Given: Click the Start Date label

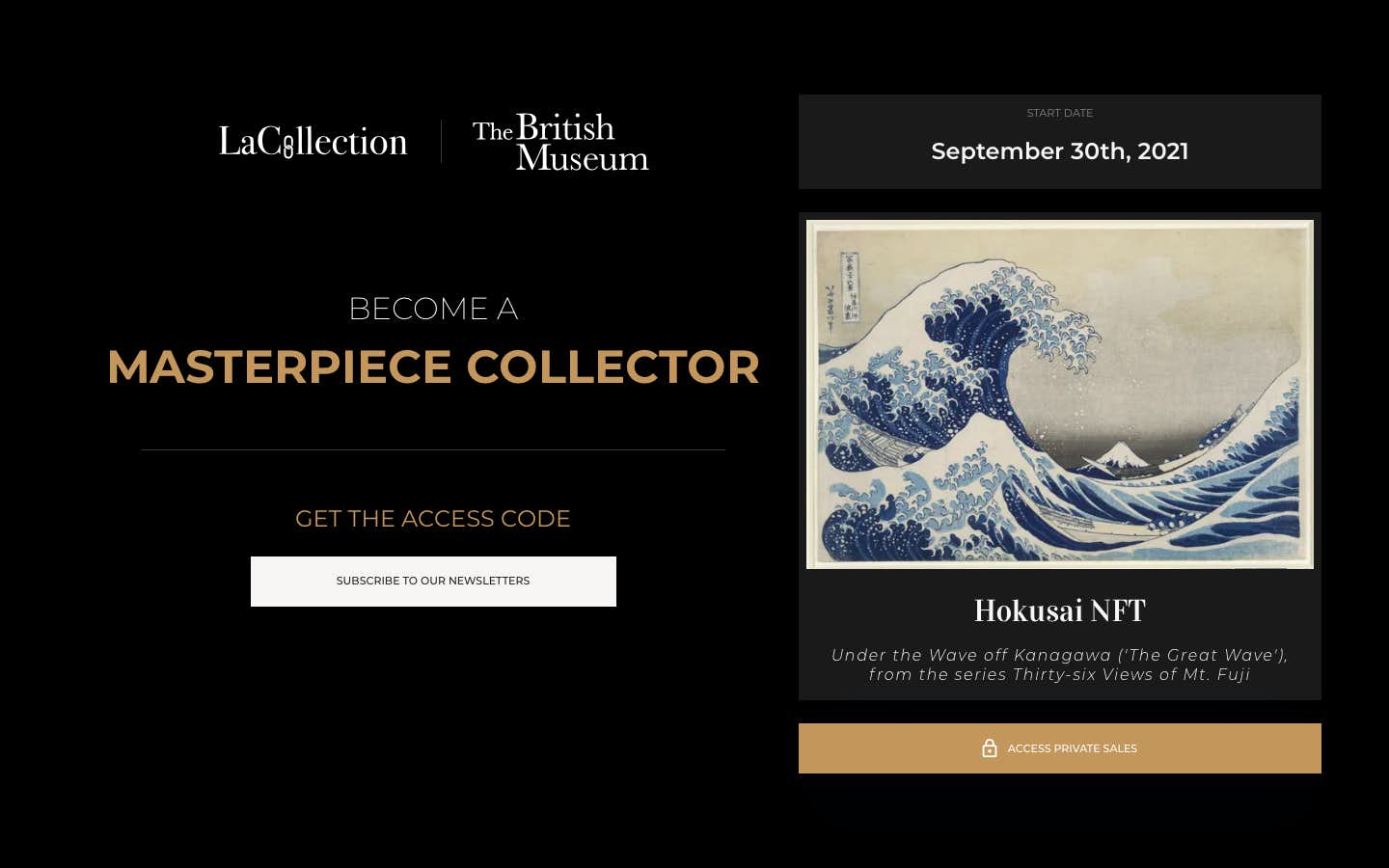Looking at the screenshot, I should 1059,113.
